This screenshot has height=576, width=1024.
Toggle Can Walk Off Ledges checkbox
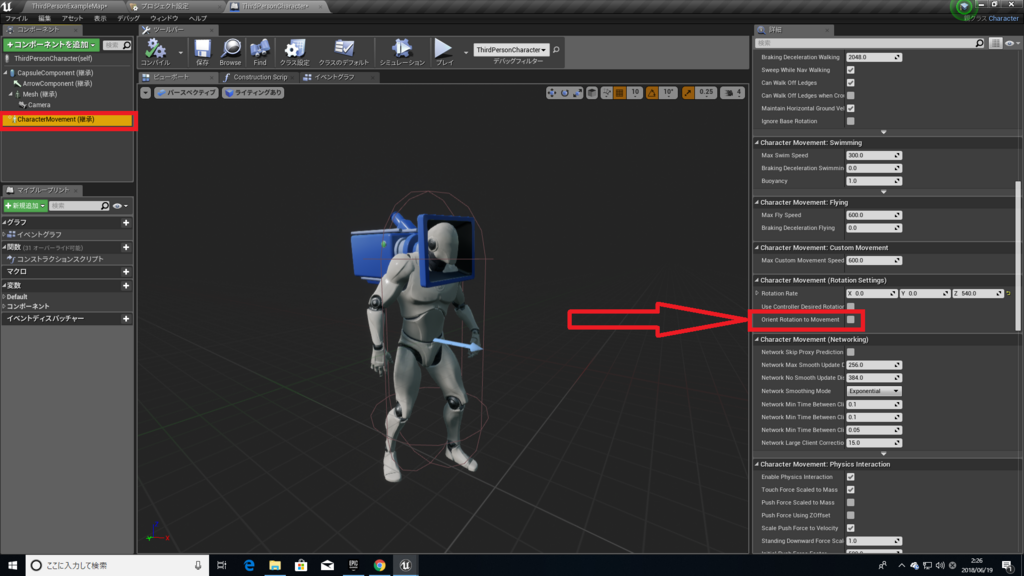[850, 83]
